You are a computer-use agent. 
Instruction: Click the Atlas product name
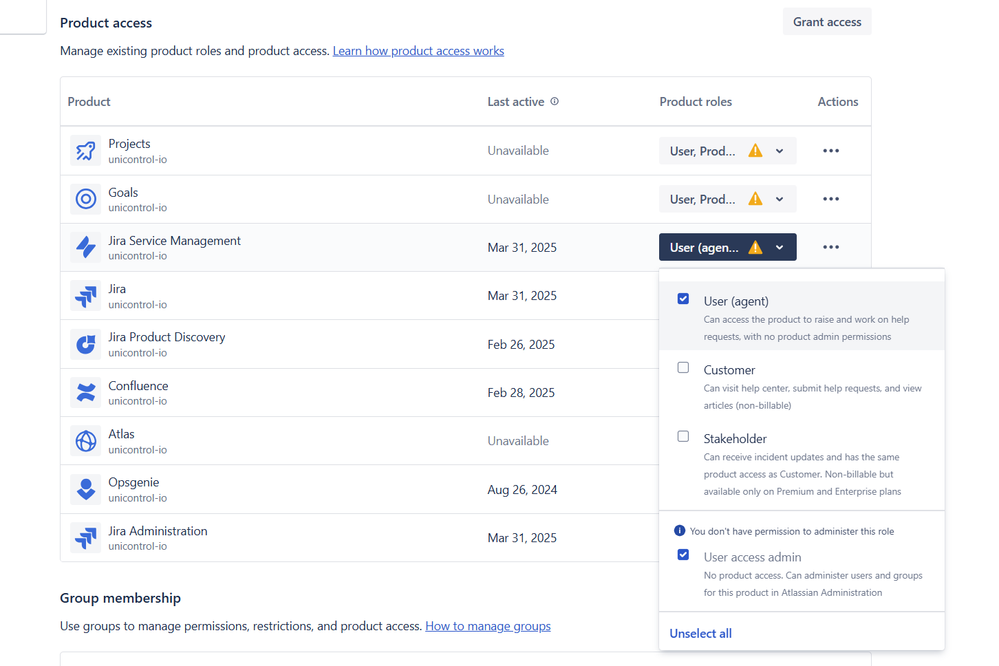121,434
